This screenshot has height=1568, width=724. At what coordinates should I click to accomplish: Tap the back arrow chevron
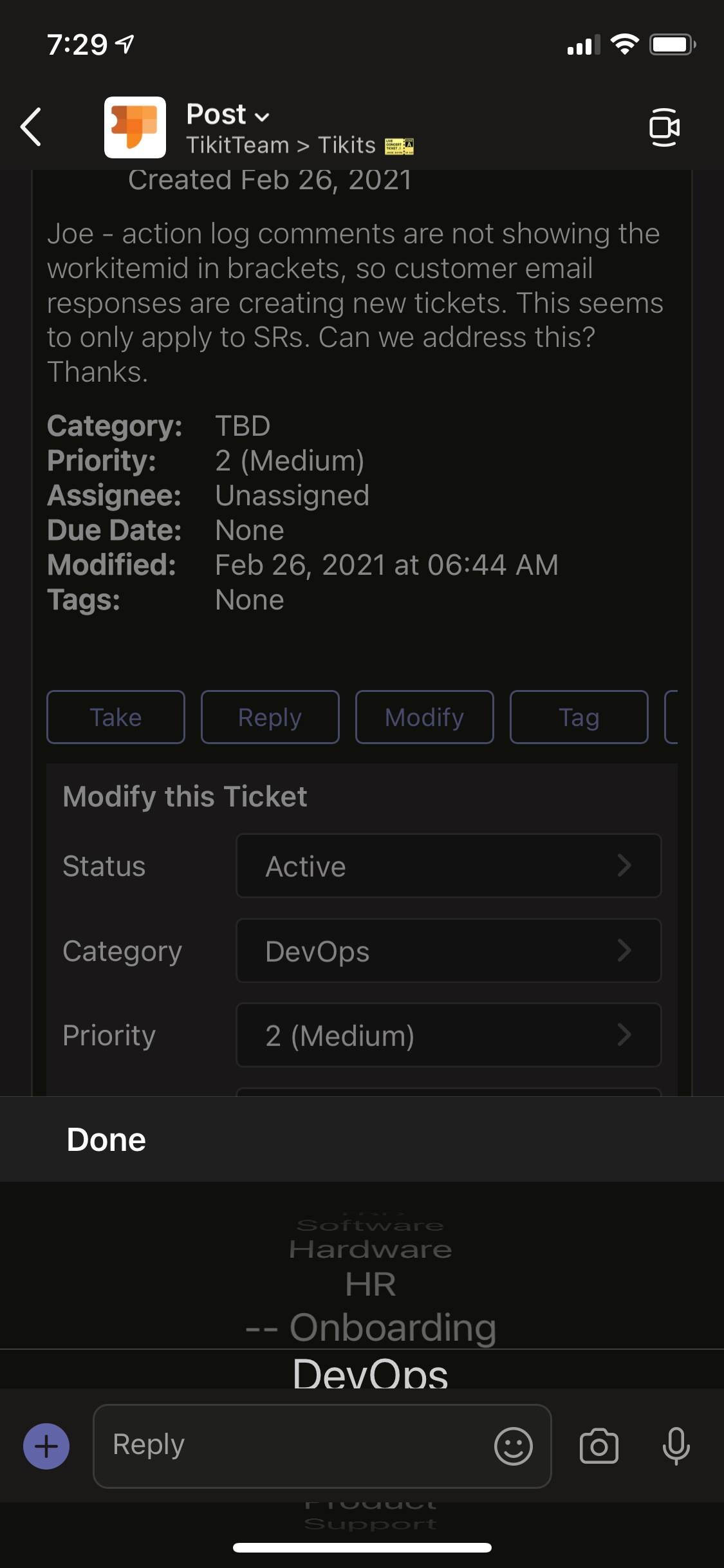(30, 127)
